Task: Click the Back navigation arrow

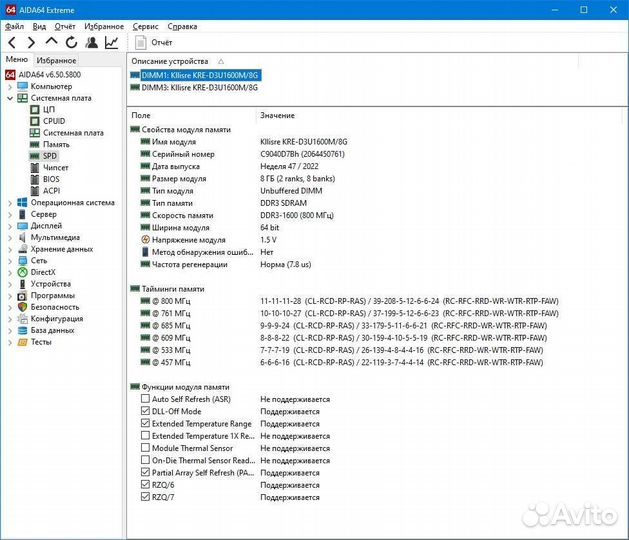Action: pyautogui.click(x=11, y=43)
